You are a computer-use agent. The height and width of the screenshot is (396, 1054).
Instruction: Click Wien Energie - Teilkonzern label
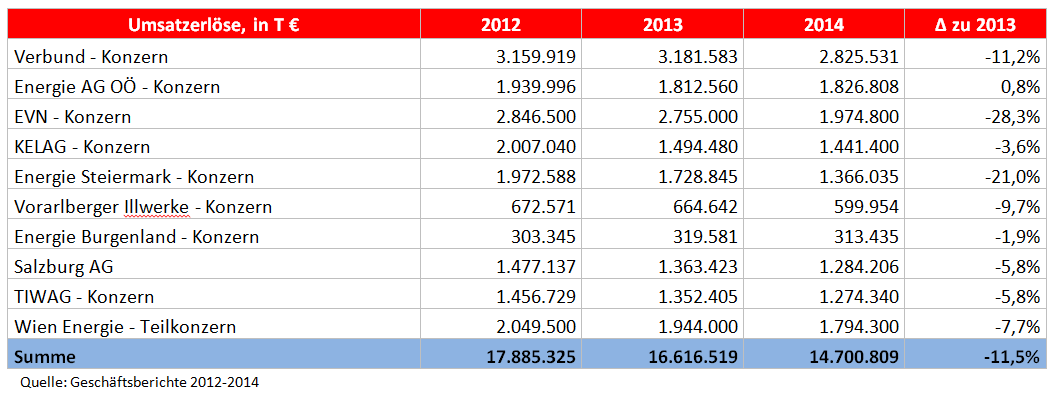(125, 327)
